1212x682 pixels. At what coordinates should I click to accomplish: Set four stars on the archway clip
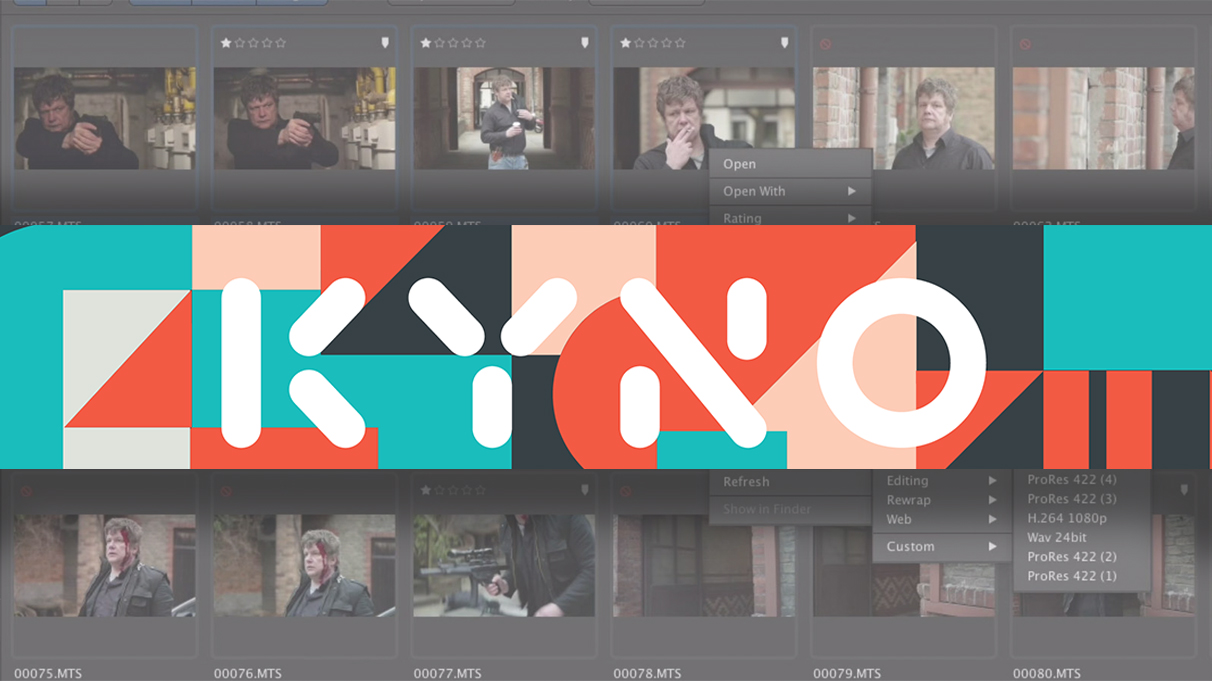467,43
